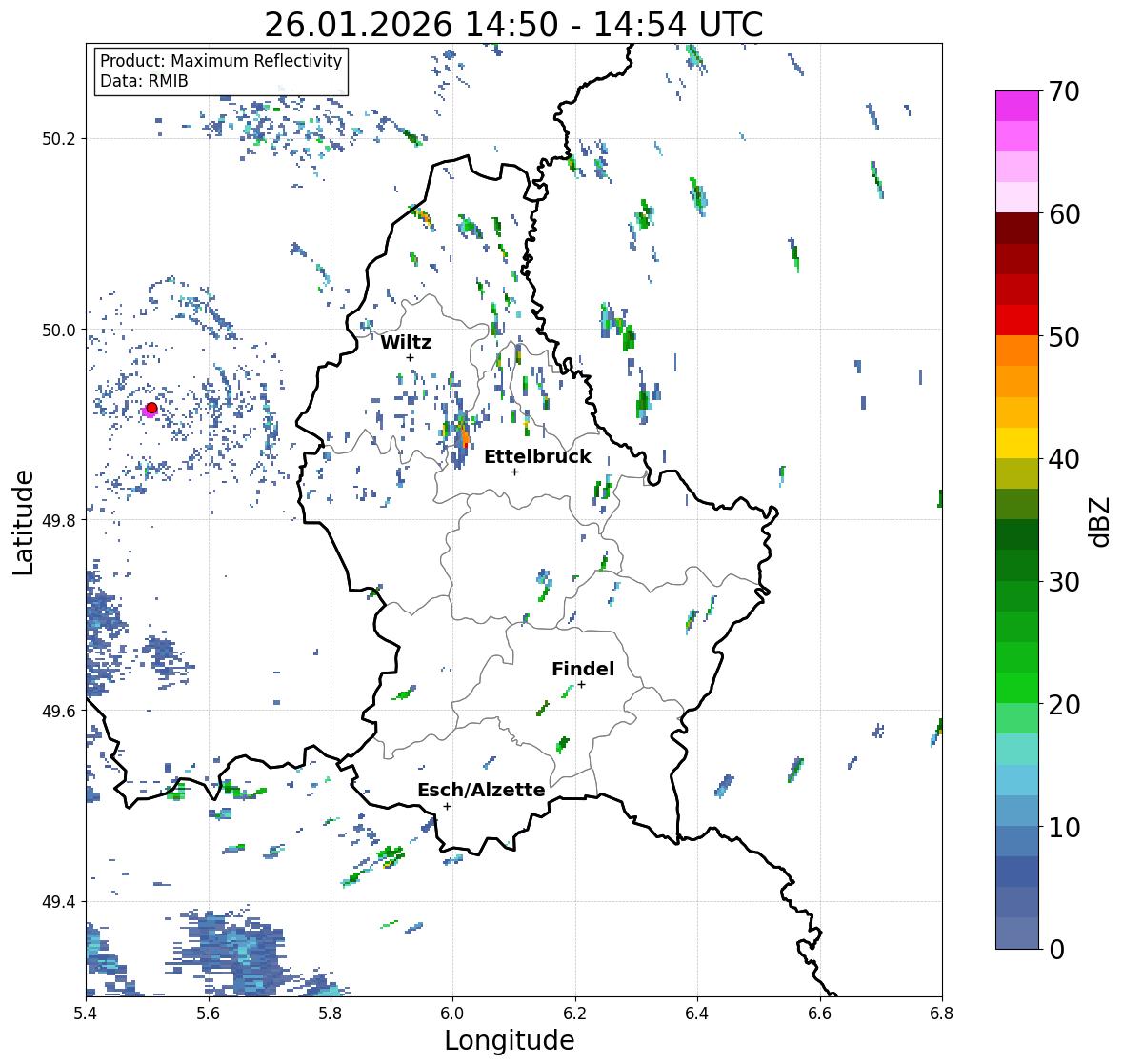Click the longitude tick label 6.8
The width and height of the screenshot is (1123, 1064).
point(941,1014)
